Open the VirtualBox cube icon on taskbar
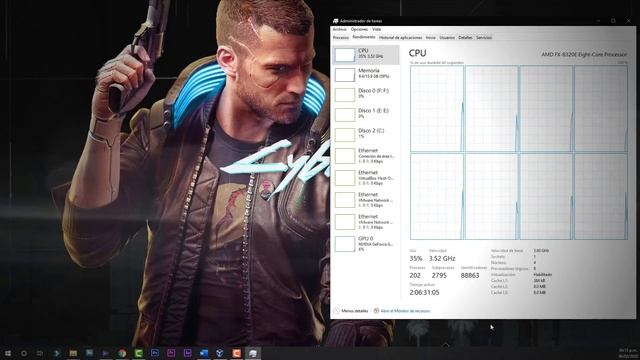This screenshot has height=360, width=640. click(x=220, y=353)
